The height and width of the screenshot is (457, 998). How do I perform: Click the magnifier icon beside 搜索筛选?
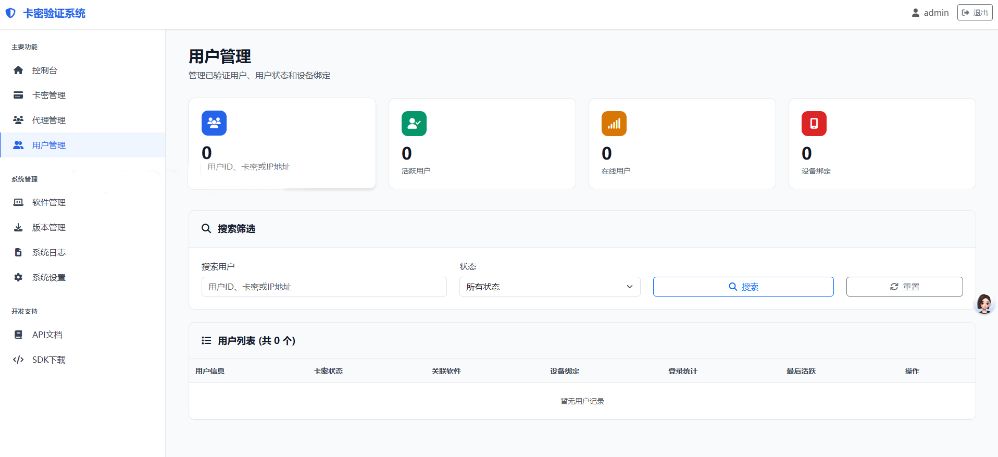(x=207, y=229)
